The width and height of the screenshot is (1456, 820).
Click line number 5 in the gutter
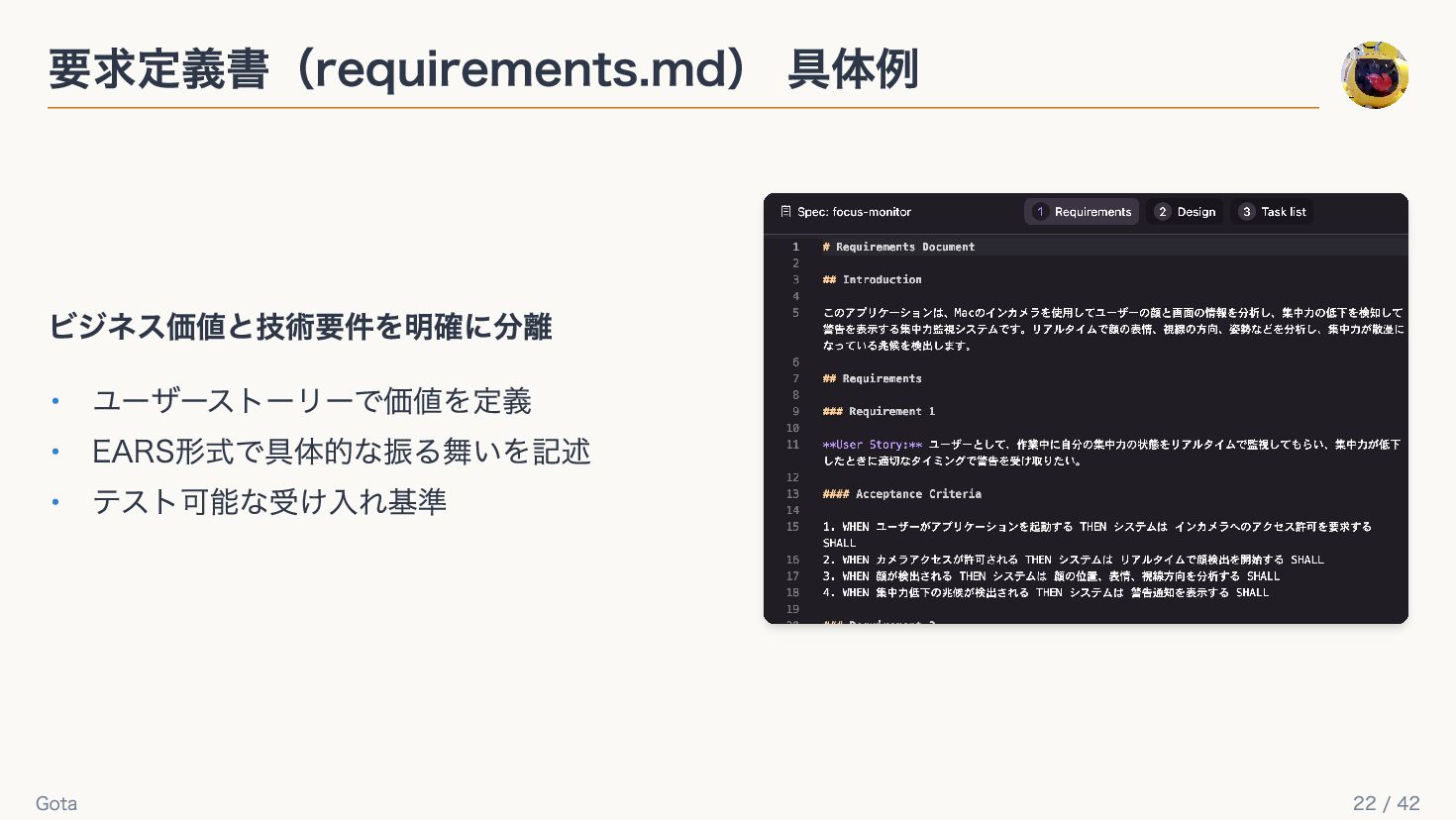(x=795, y=313)
